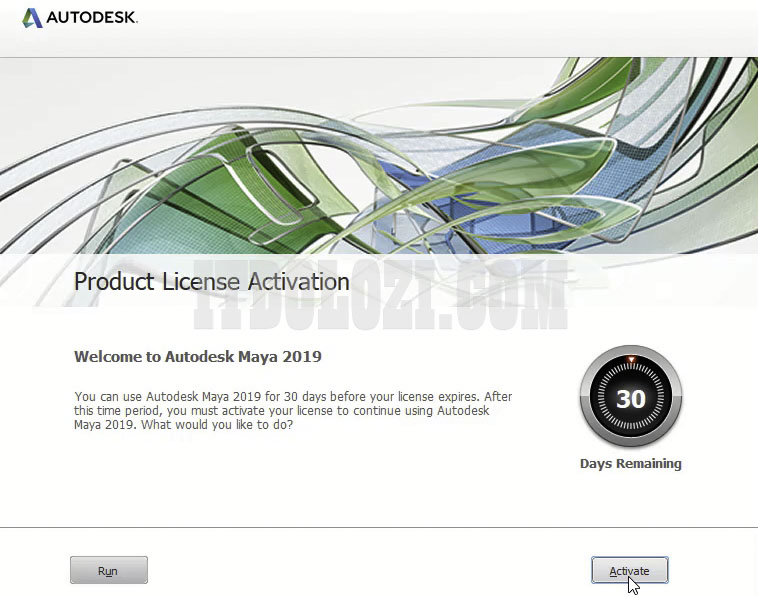Click the AUTODESK wordmark text
The height and width of the screenshot is (596, 758).
92,18
